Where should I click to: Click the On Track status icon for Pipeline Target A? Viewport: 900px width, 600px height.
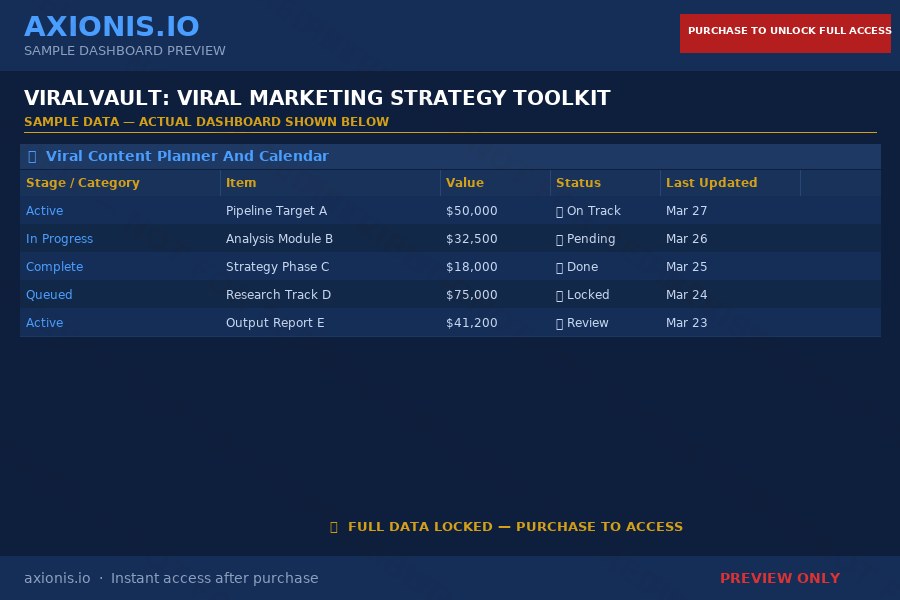(560, 211)
